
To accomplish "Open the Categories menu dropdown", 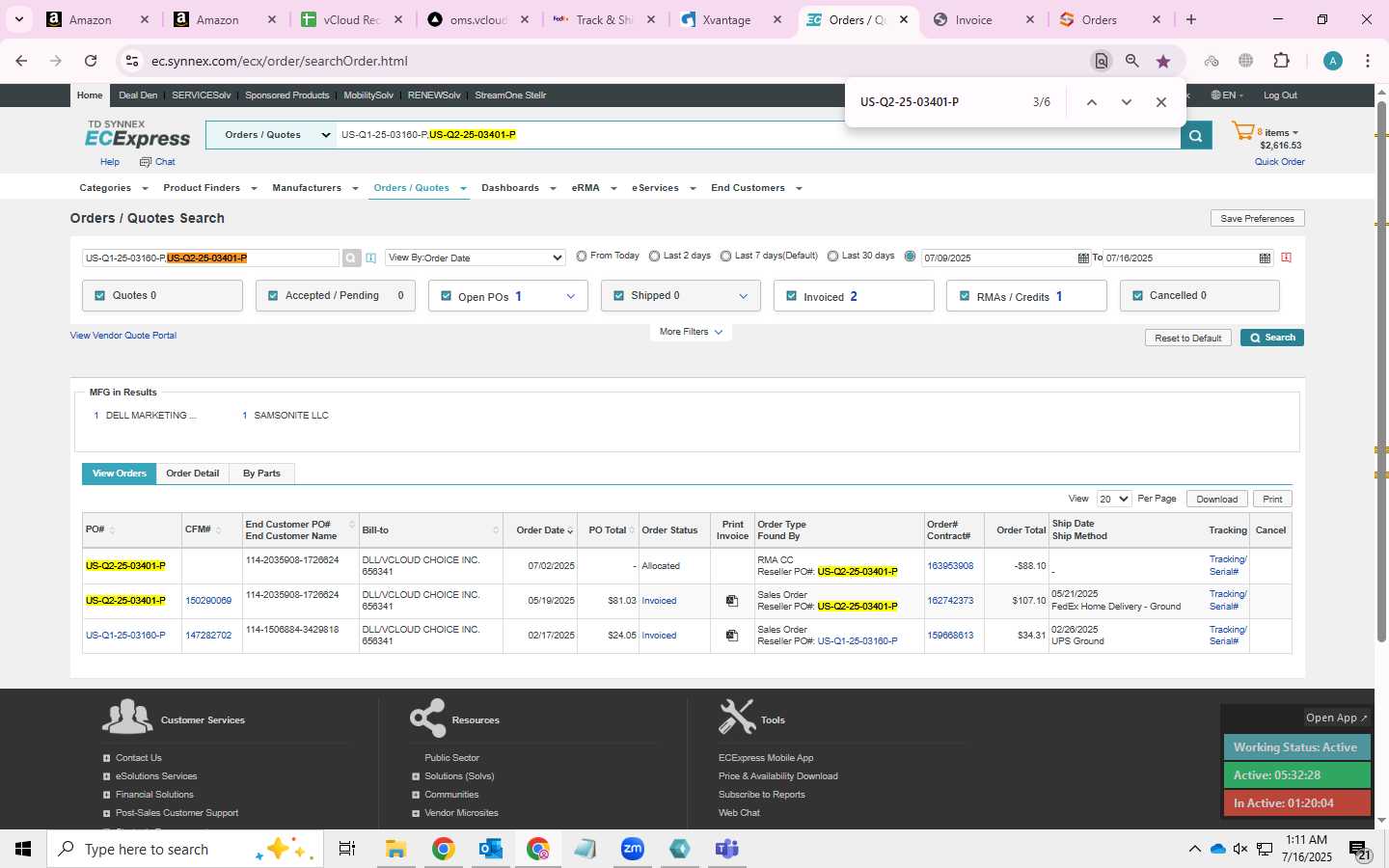I will [x=113, y=188].
